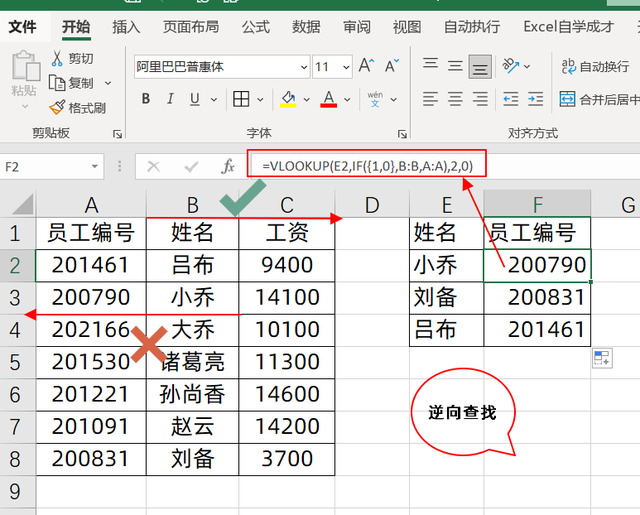Screen dimensions: 640x515
Task: Click the Copy button
Action: (x=71, y=83)
